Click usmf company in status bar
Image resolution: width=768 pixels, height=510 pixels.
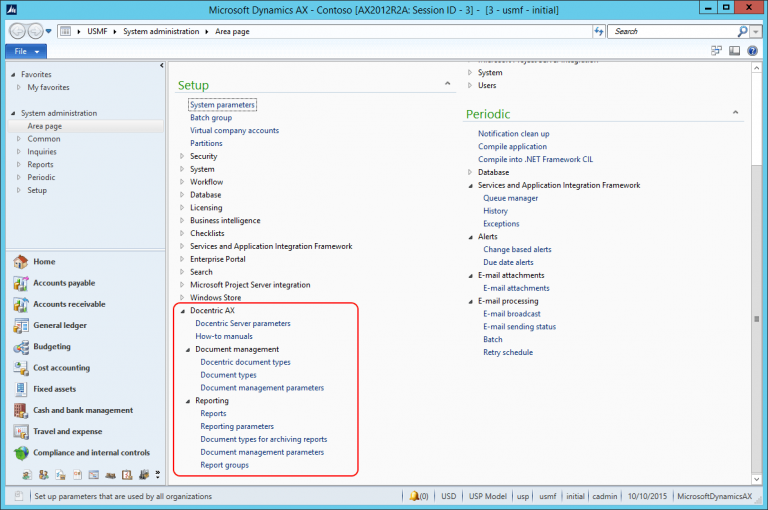pos(548,496)
